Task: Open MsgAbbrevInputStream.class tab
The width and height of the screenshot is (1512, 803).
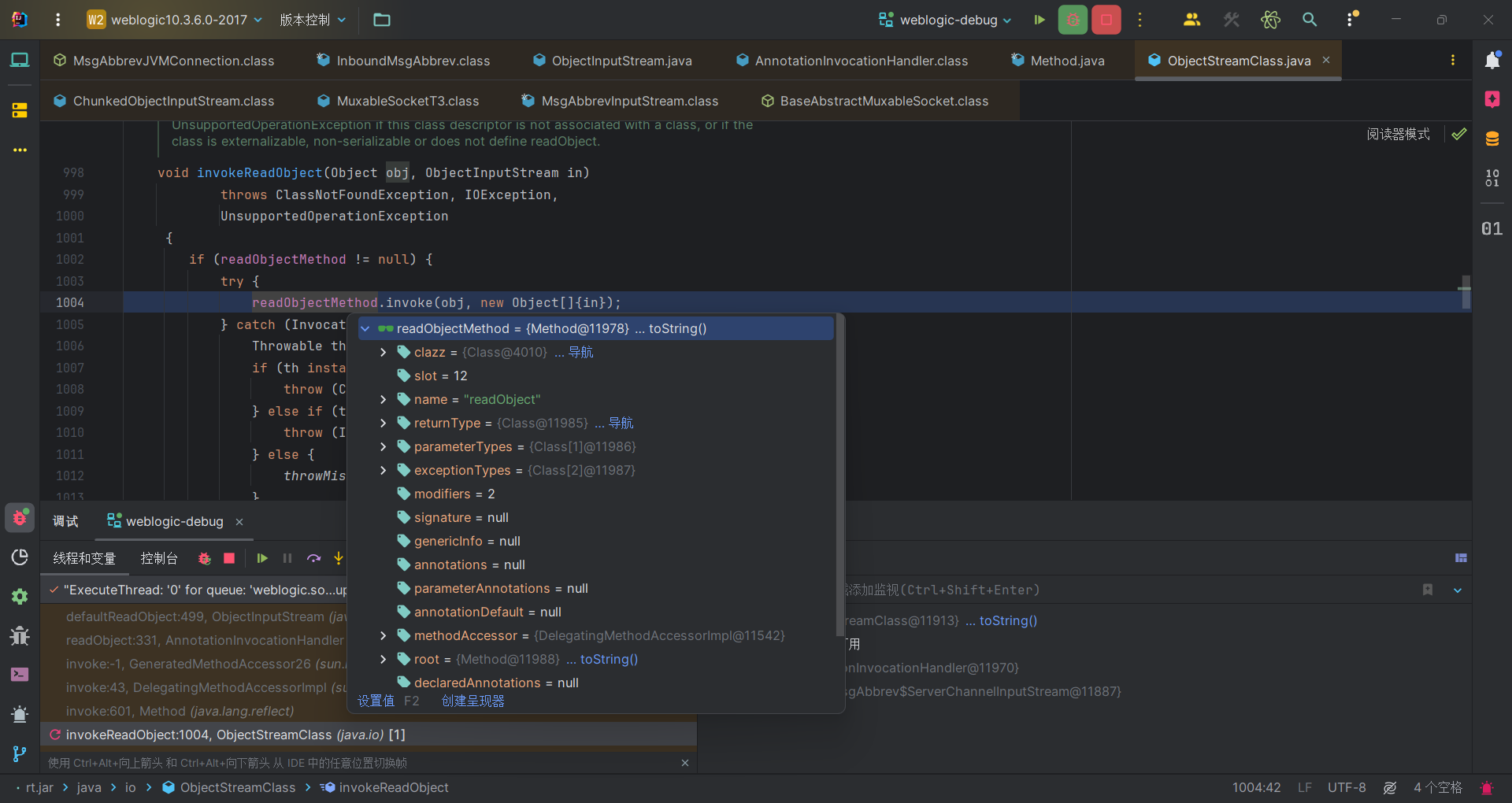Action: [x=621, y=101]
